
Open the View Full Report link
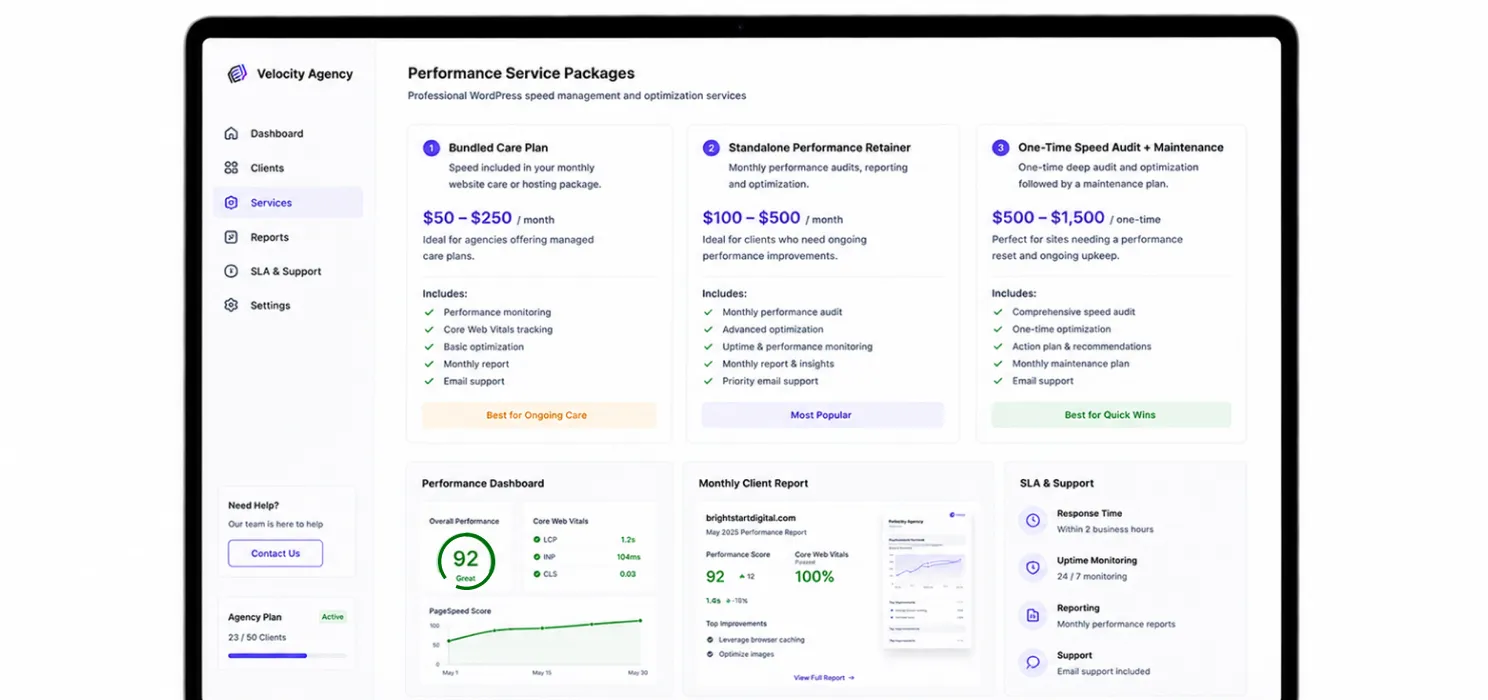pyautogui.click(x=824, y=678)
